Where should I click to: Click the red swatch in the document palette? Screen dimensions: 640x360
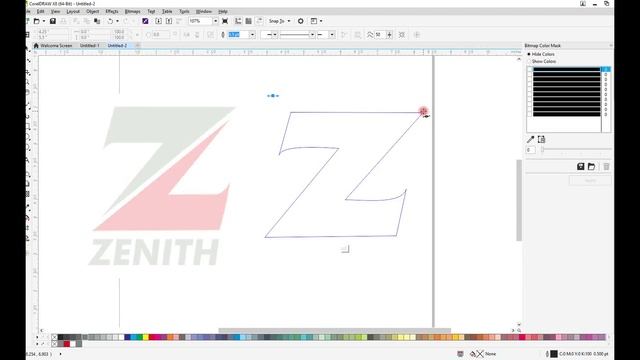tap(67, 344)
